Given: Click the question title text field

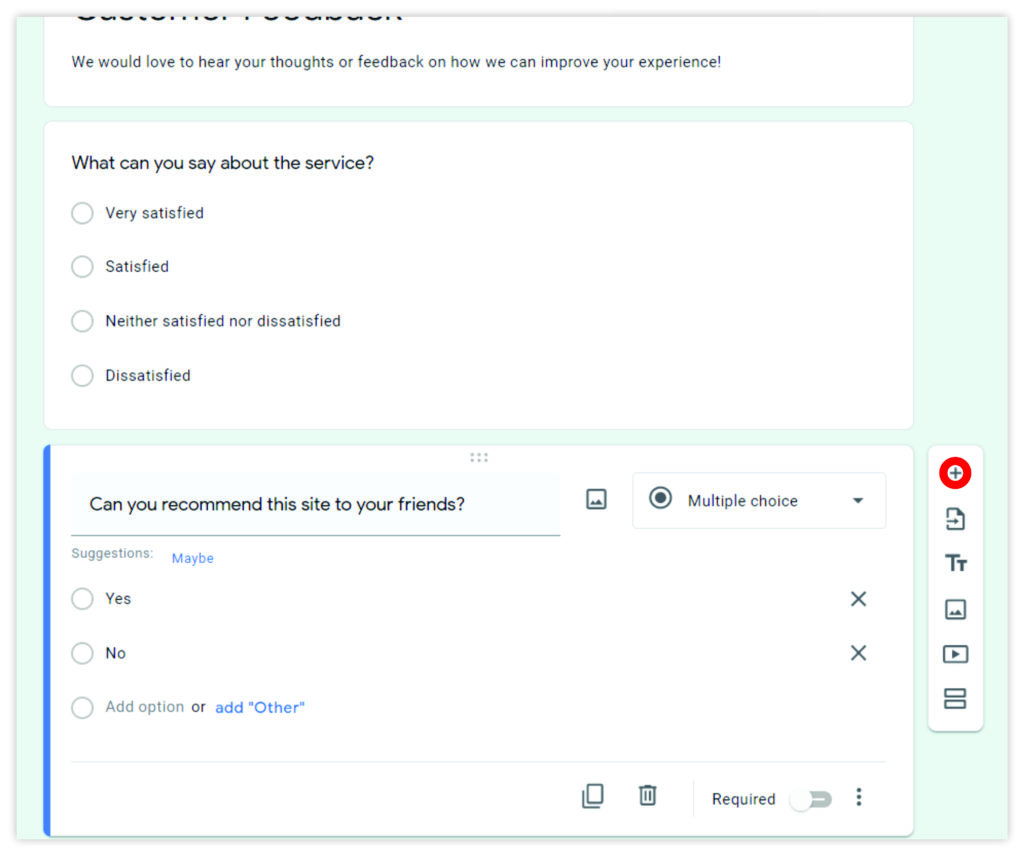Looking at the screenshot, I should tap(300, 504).
